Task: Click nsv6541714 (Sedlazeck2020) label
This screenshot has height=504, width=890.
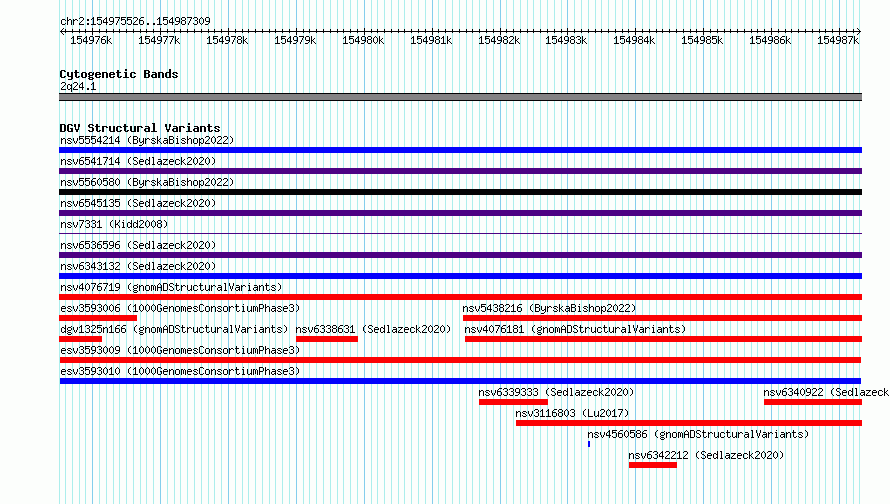Action: [138, 161]
